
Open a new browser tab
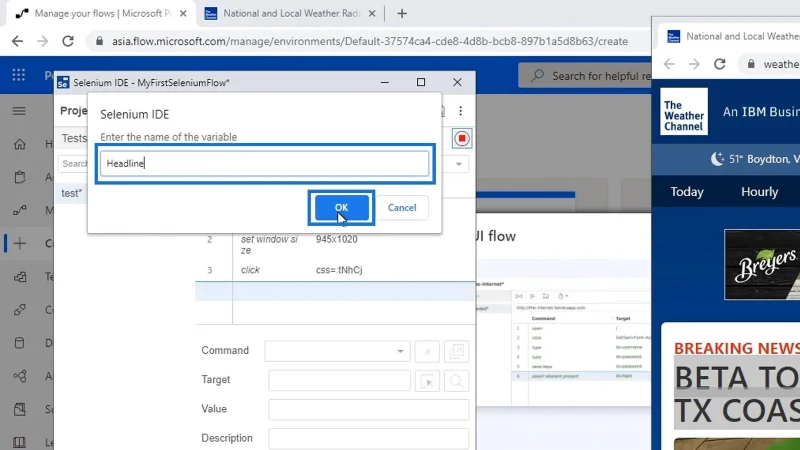[x=402, y=14]
